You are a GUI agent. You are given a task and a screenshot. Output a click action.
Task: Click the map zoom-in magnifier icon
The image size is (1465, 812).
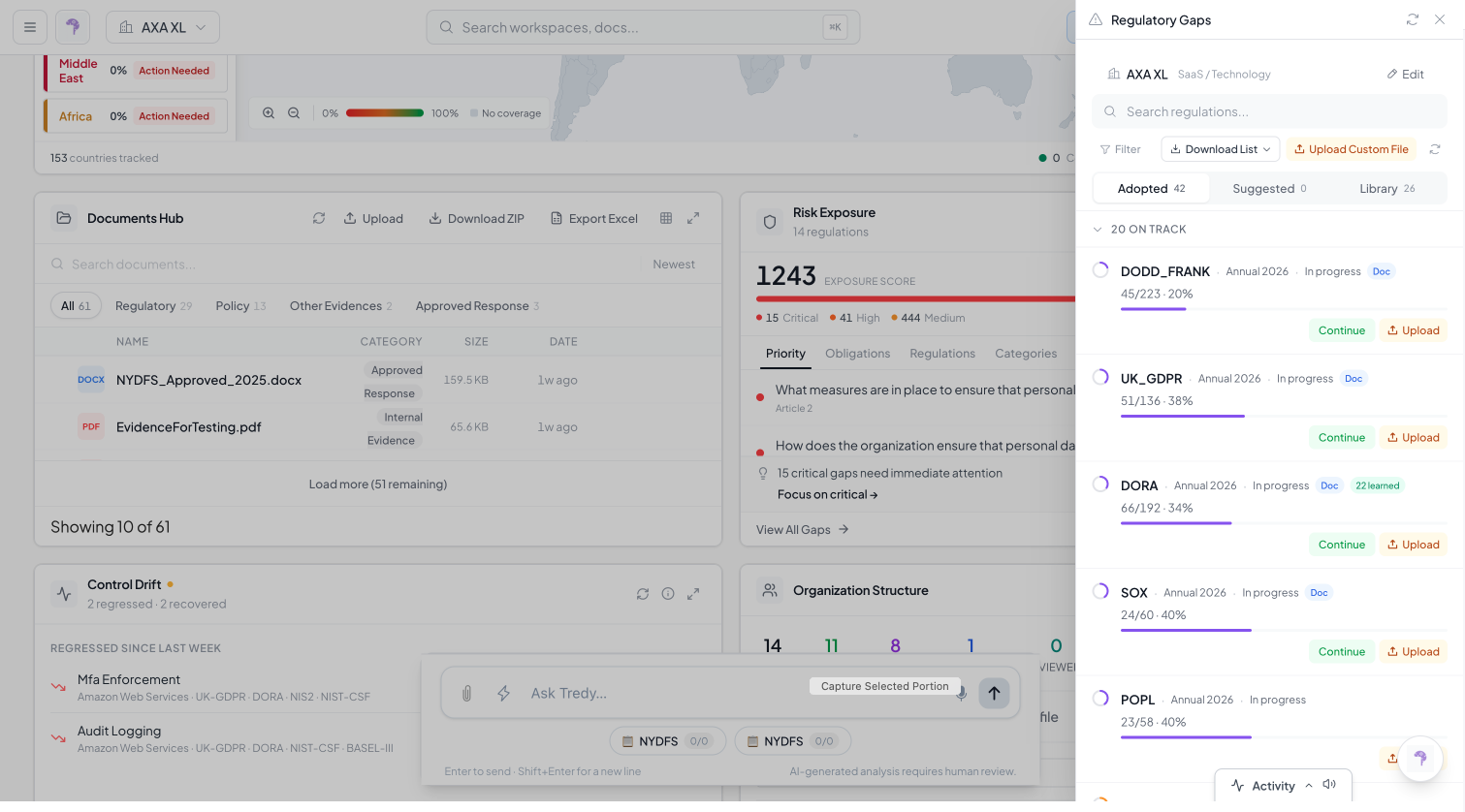click(x=269, y=113)
